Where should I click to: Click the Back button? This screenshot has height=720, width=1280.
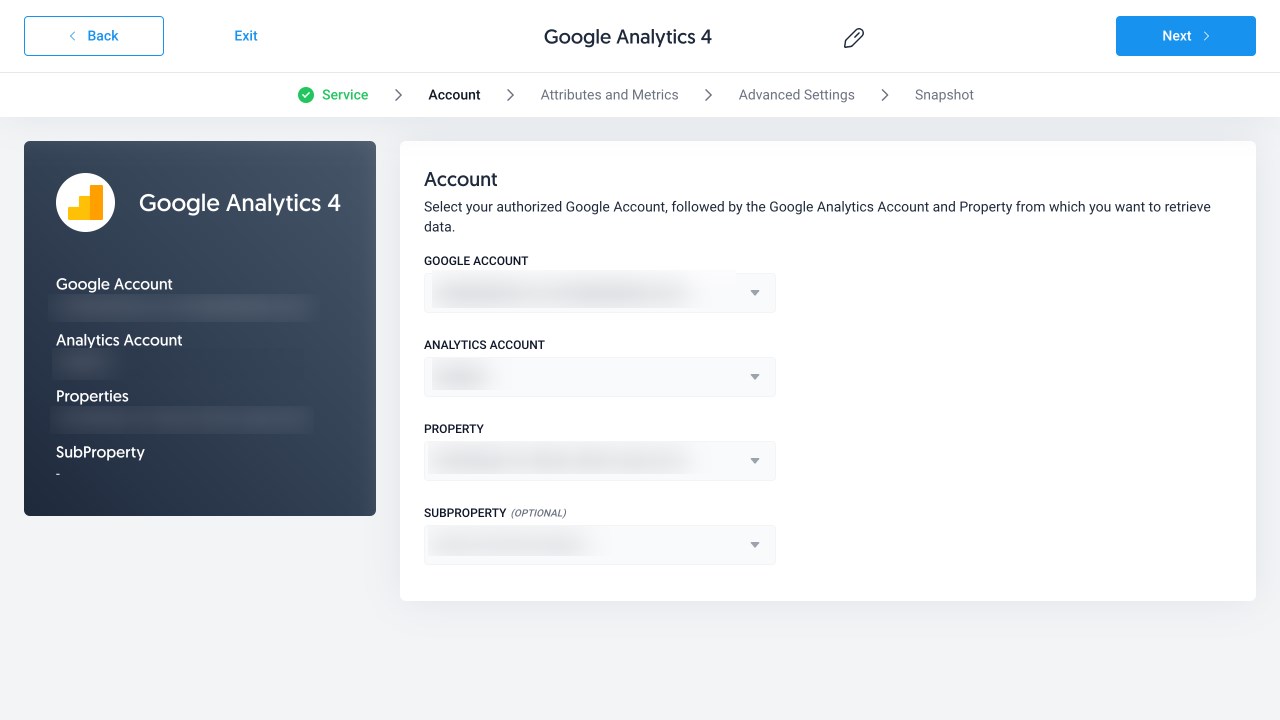click(94, 36)
